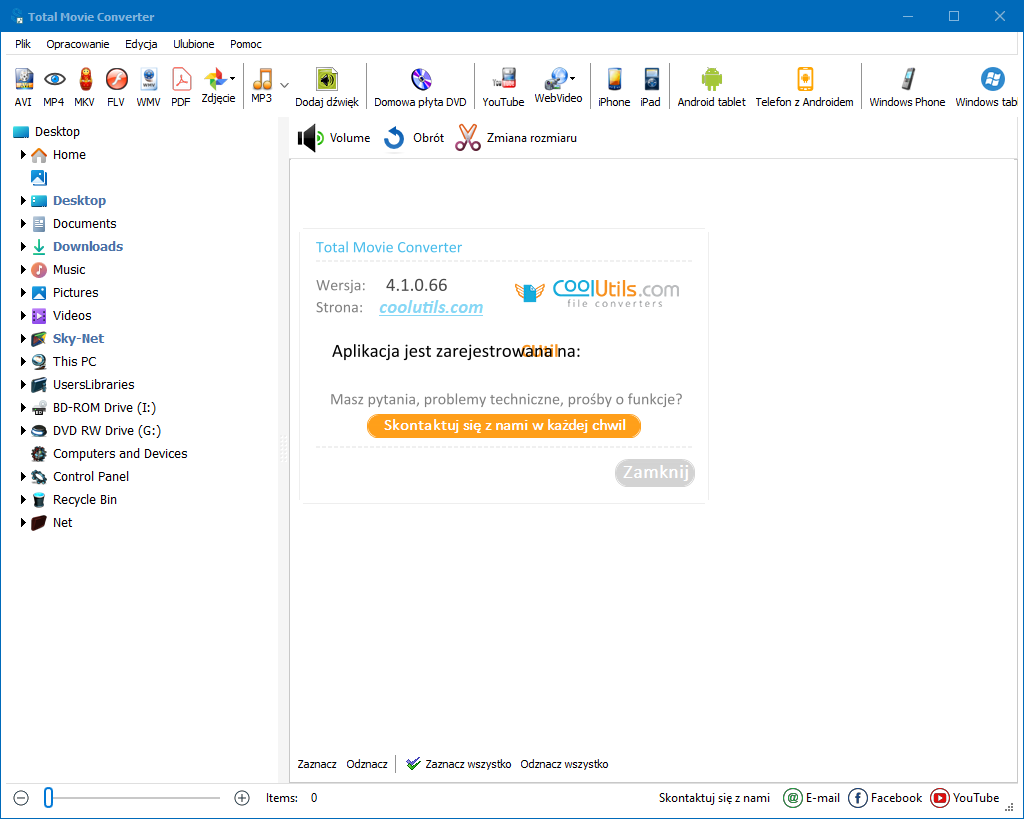Select the Net tree item

pos(63,522)
